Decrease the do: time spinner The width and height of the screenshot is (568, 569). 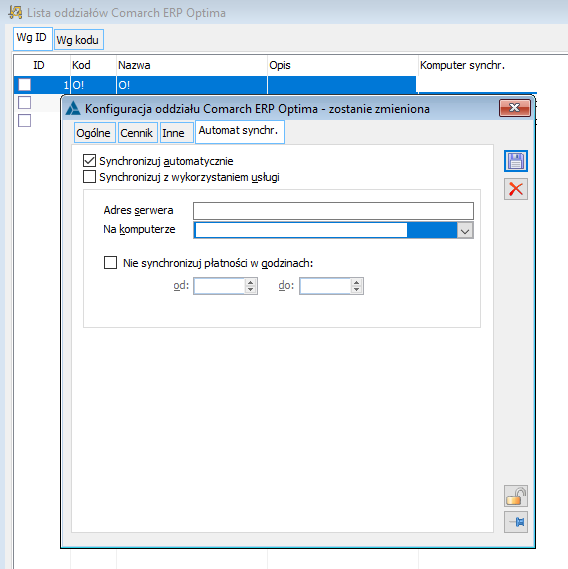356,290
